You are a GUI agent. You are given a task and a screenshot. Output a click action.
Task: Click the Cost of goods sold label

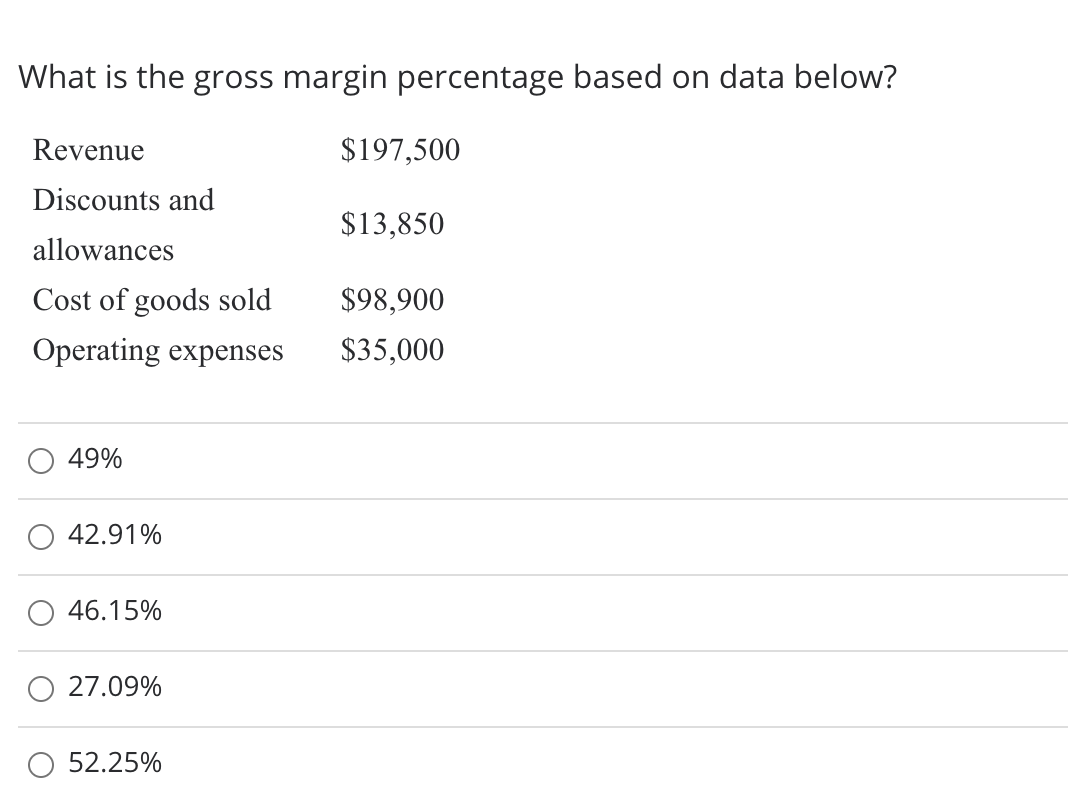click(x=152, y=300)
